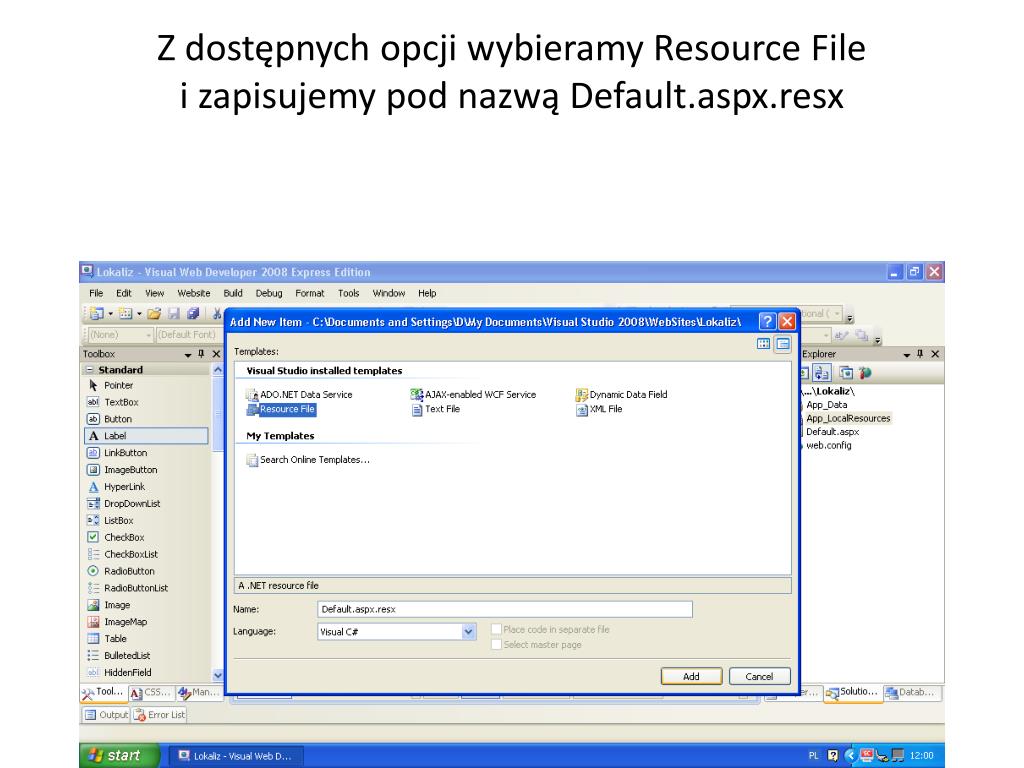Screen dimensions: 1024x768
Task: Open the New Web Site button dropdown arrow
Action: click(110, 314)
